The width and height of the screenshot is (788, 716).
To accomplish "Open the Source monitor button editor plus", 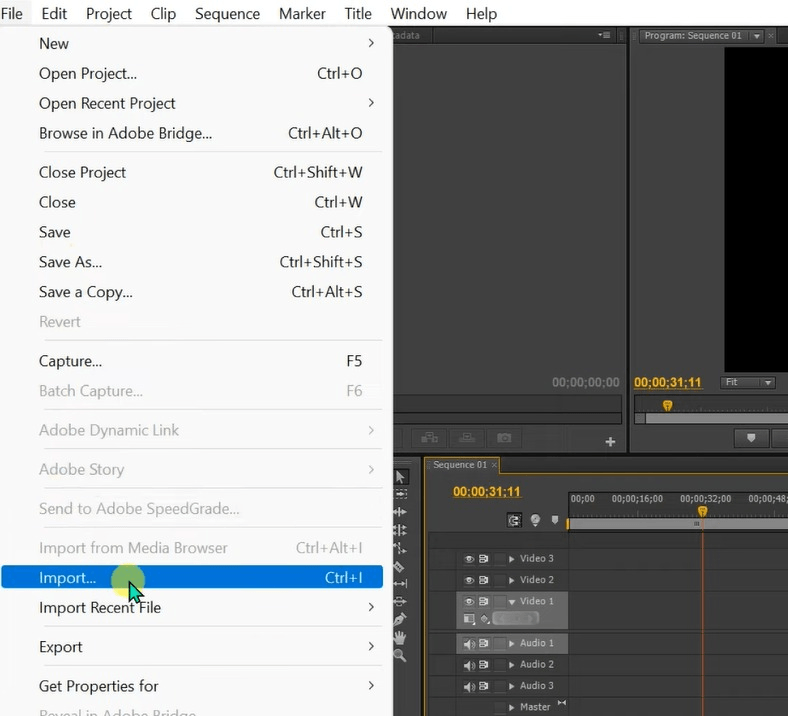I will pos(611,442).
